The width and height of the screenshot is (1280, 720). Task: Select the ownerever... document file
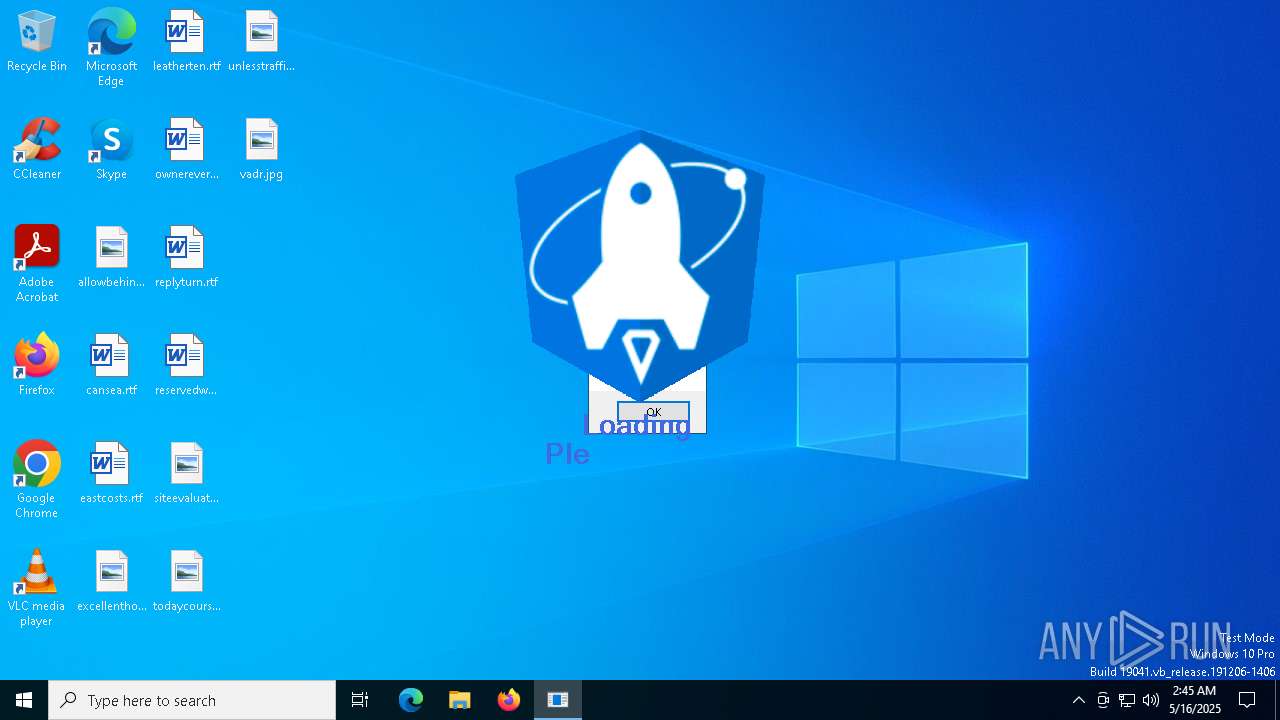[186, 150]
